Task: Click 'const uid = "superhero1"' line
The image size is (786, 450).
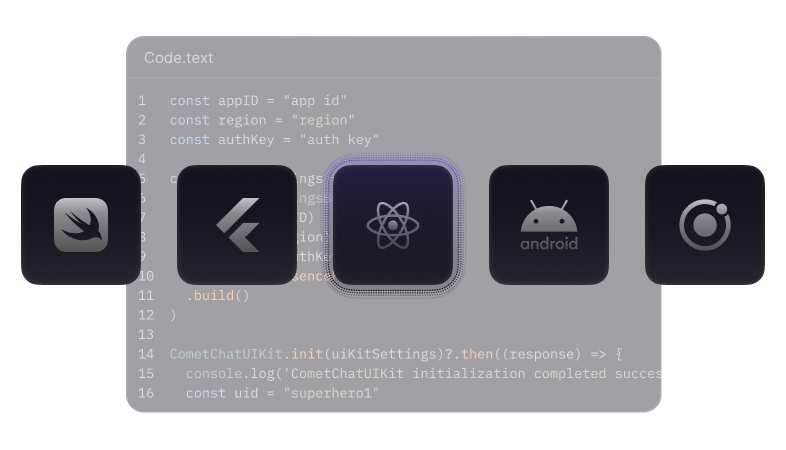Action: click(x=282, y=393)
